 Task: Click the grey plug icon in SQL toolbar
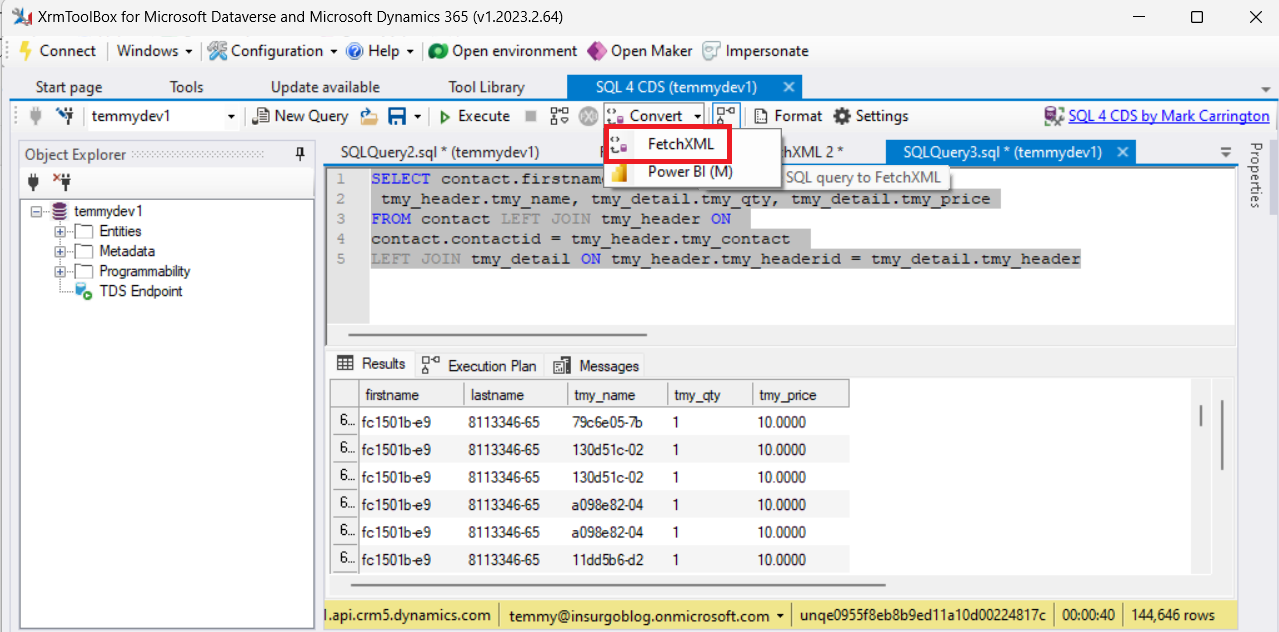coord(36,116)
